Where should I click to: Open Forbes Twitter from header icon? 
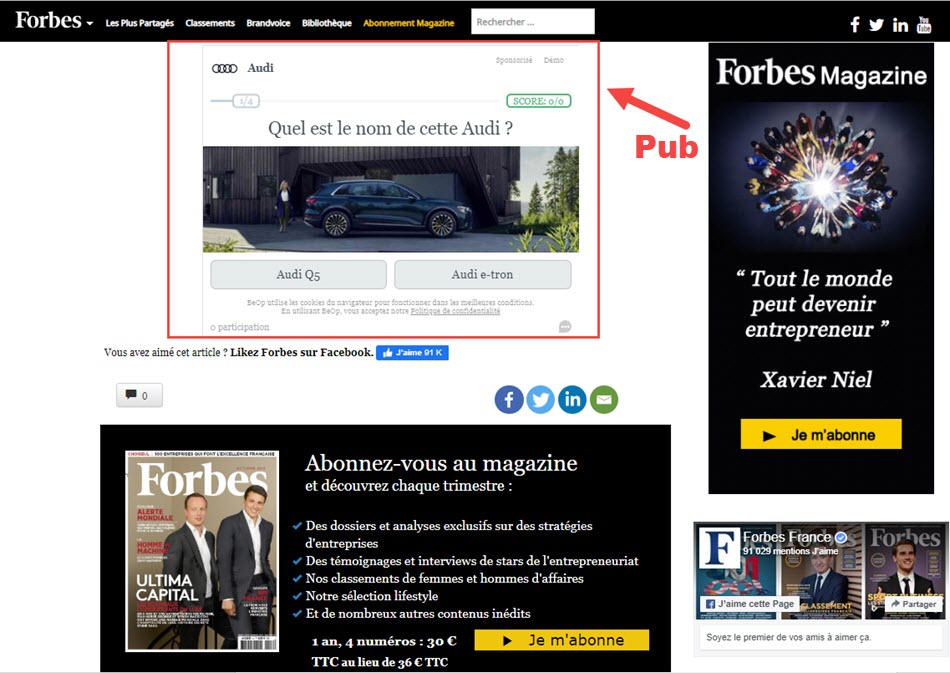tap(876, 25)
